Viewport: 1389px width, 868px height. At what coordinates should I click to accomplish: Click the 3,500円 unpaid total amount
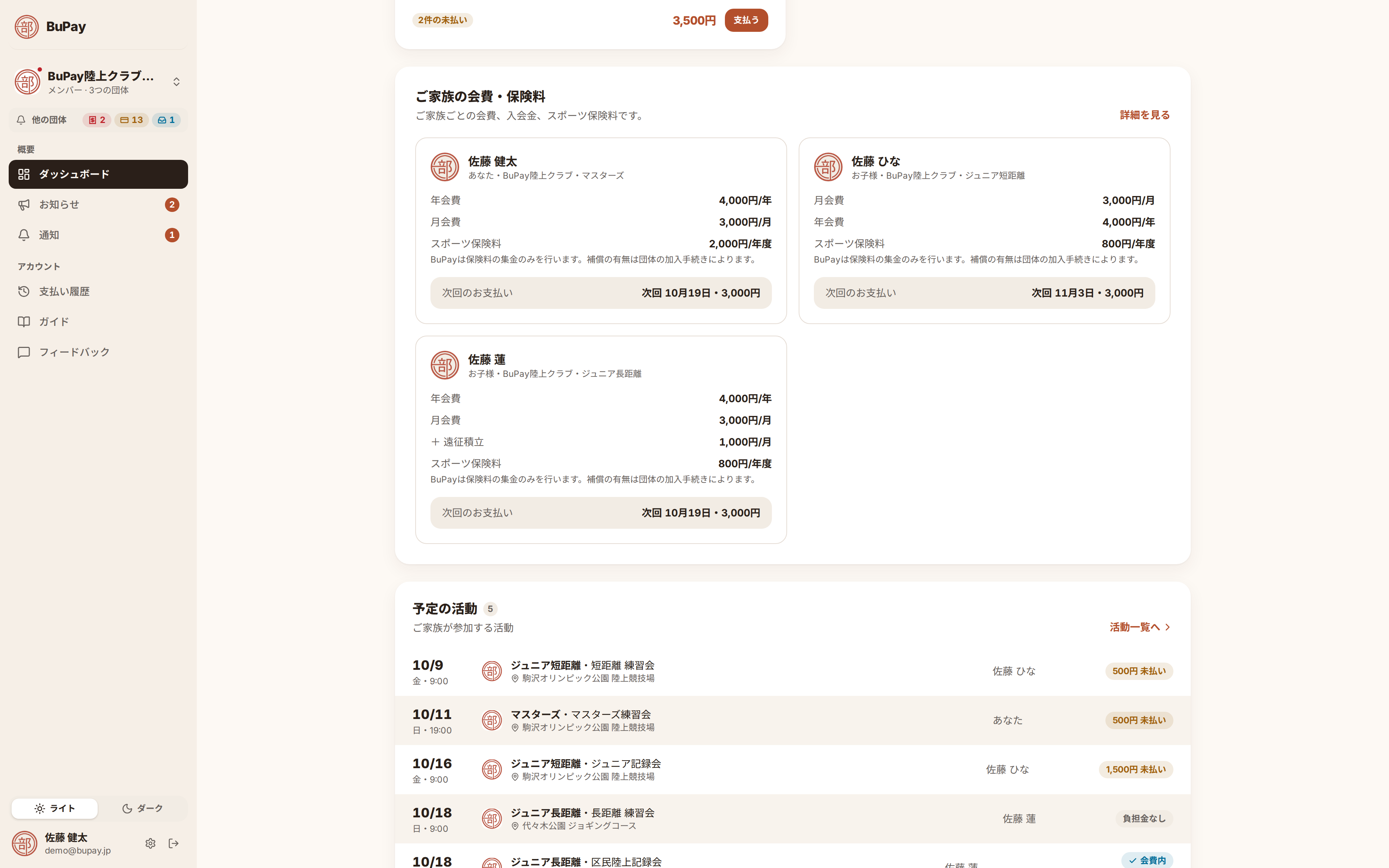point(694,21)
